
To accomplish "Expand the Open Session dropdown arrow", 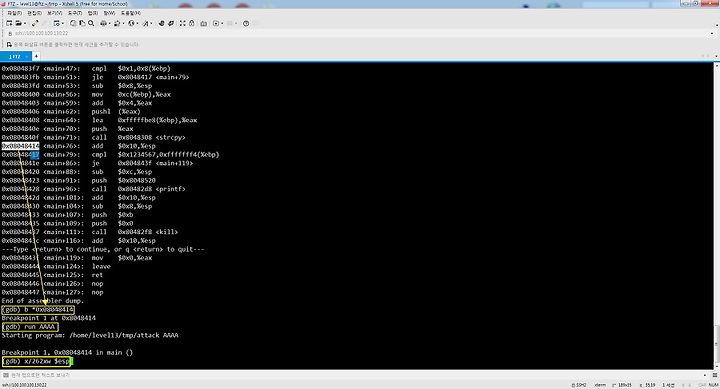I will pos(25,23).
